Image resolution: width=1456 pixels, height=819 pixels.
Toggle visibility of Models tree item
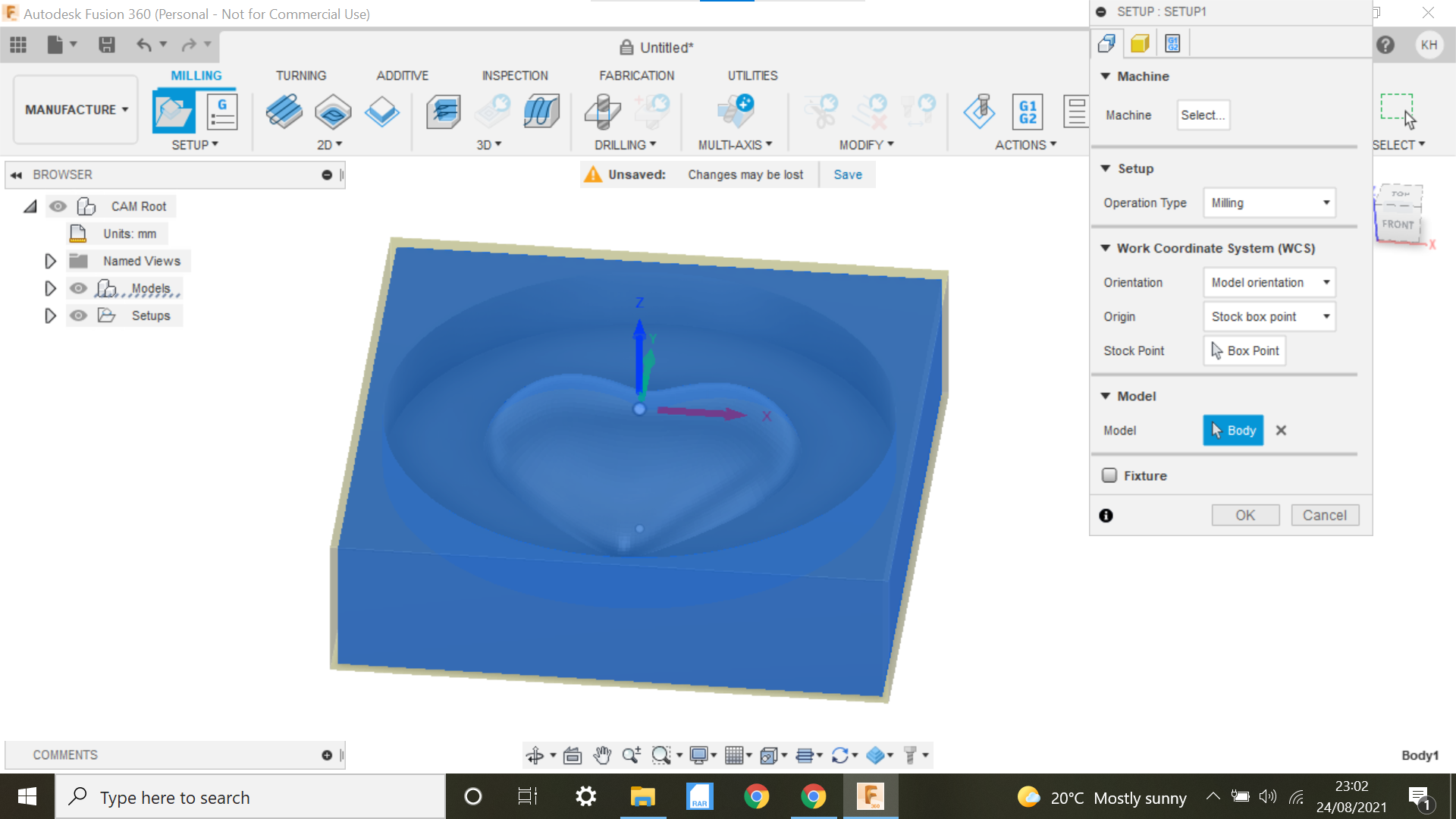[x=78, y=288]
